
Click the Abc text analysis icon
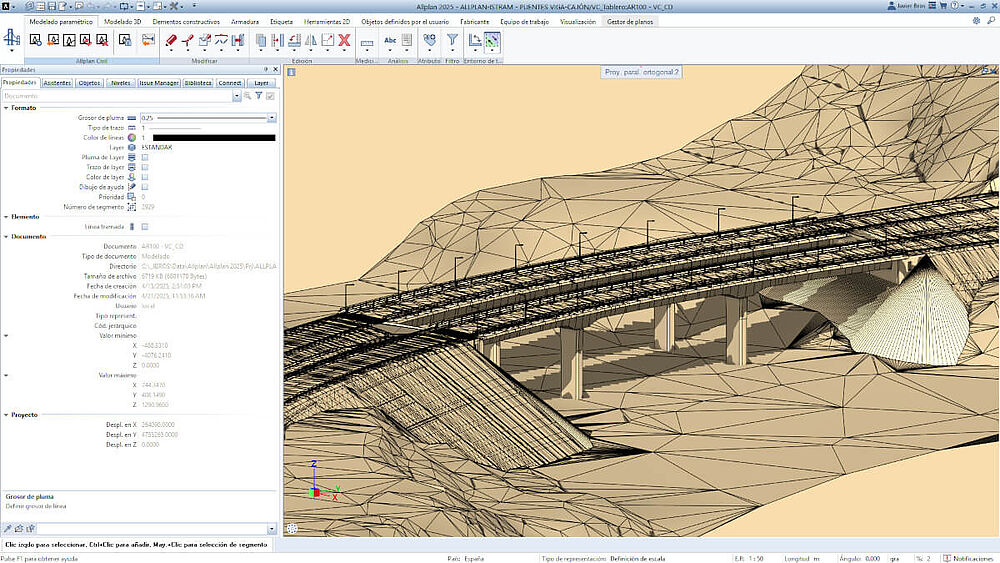coord(390,40)
